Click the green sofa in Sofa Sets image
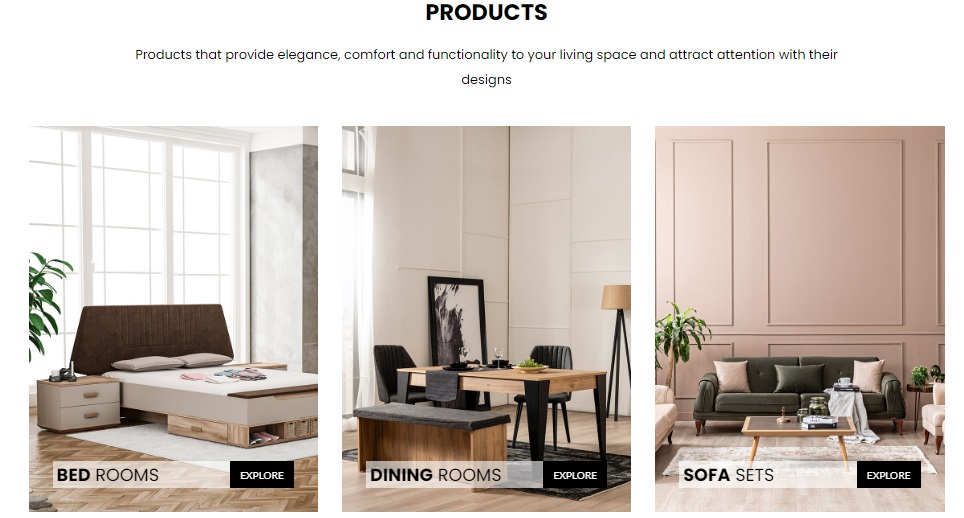 pos(799,393)
